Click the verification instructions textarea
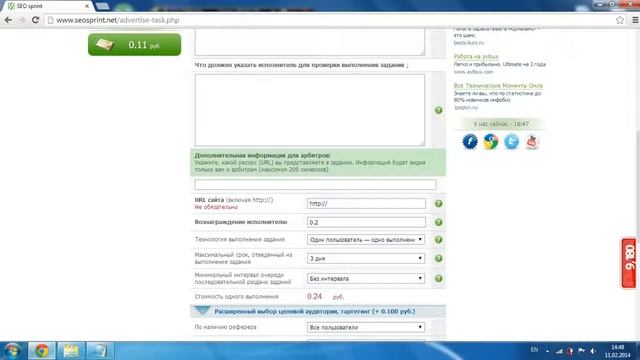 click(310, 110)
